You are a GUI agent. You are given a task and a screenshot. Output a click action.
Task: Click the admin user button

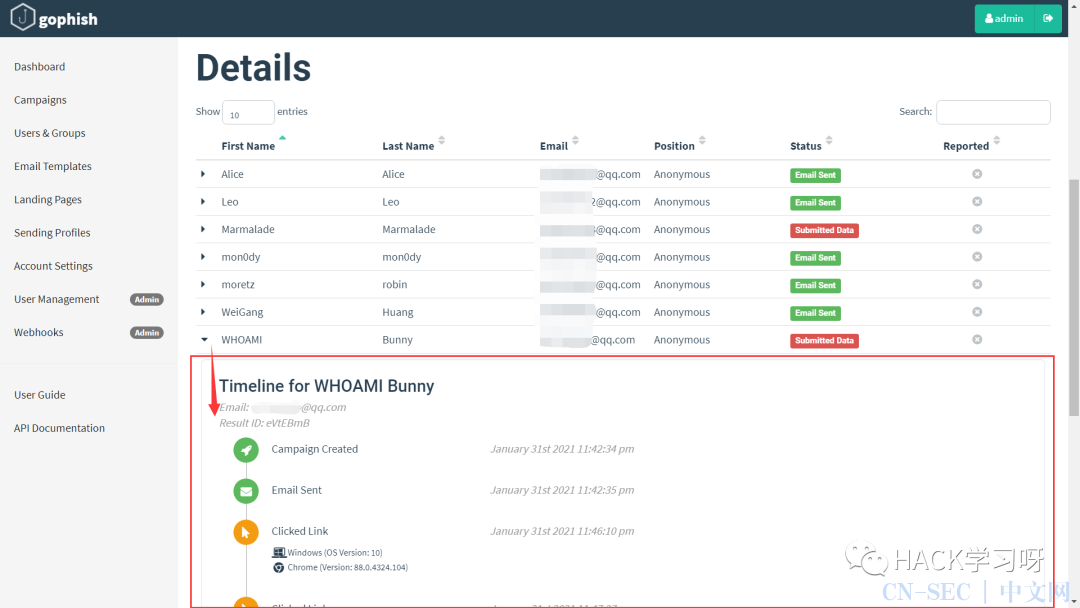point(1005,19)
